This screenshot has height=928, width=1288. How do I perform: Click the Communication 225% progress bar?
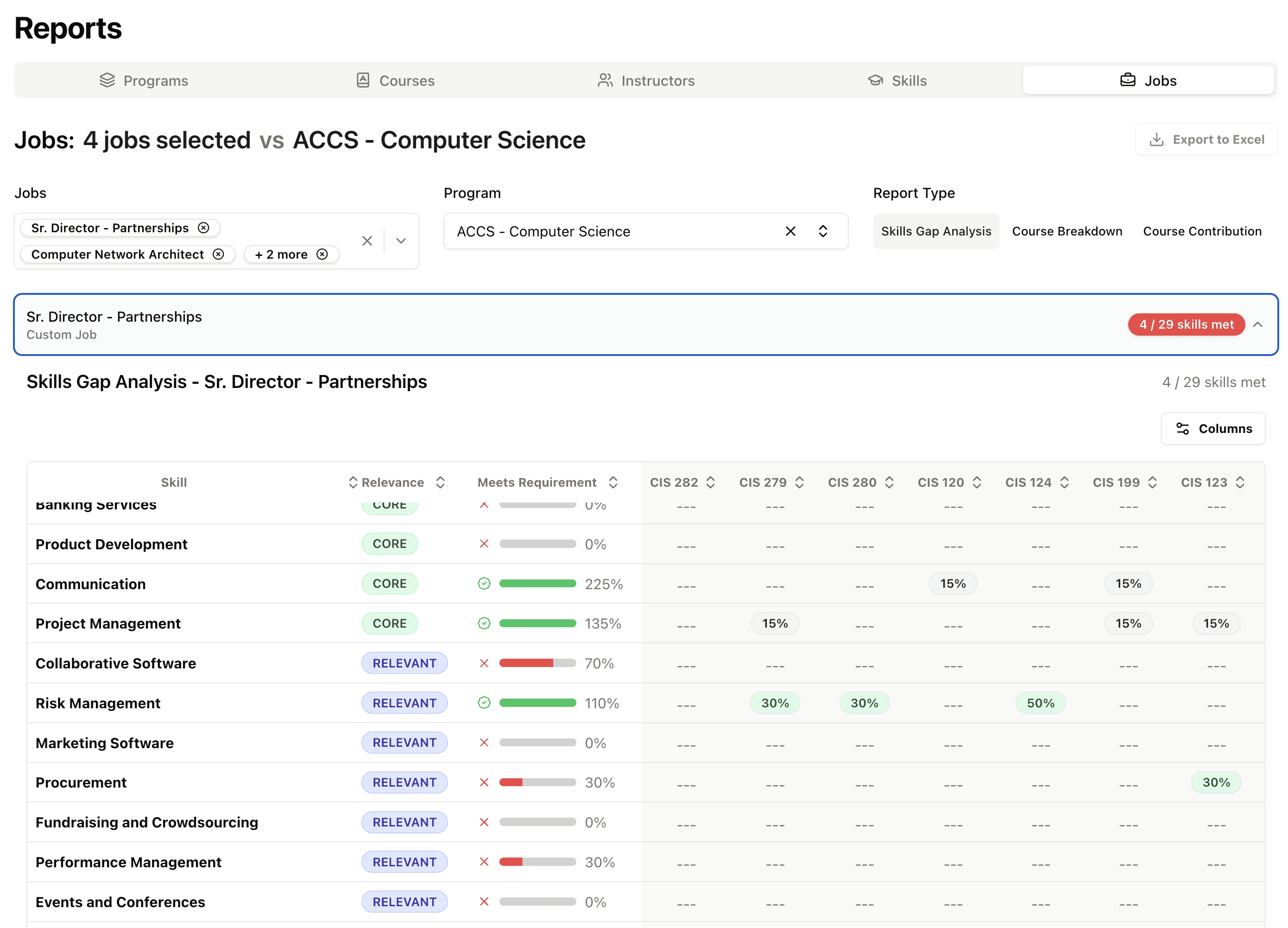pos(537,584)
